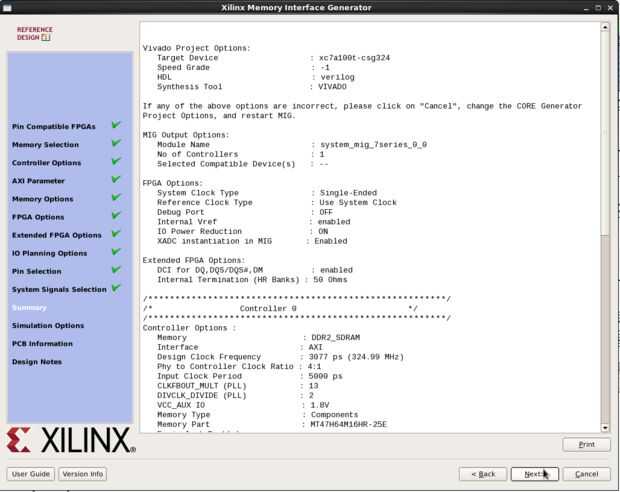
Task: Select PCB Information step
Action: [42, 344]
